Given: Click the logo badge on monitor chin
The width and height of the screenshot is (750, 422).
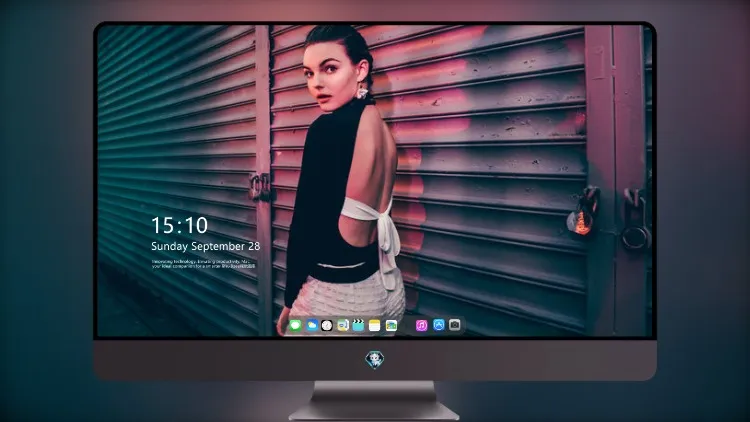Looking at the screenshot, I should (375, 360).
